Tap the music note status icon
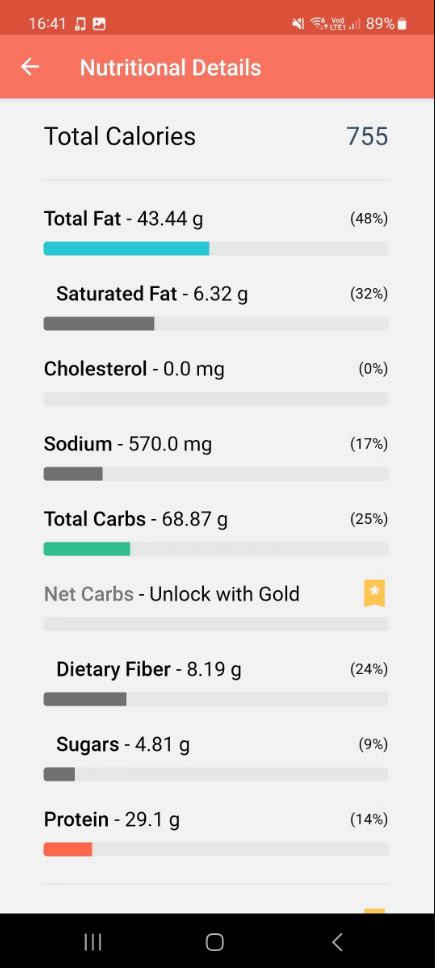The image size is (435, 968). pyautogui.click(x=80, y=24)
